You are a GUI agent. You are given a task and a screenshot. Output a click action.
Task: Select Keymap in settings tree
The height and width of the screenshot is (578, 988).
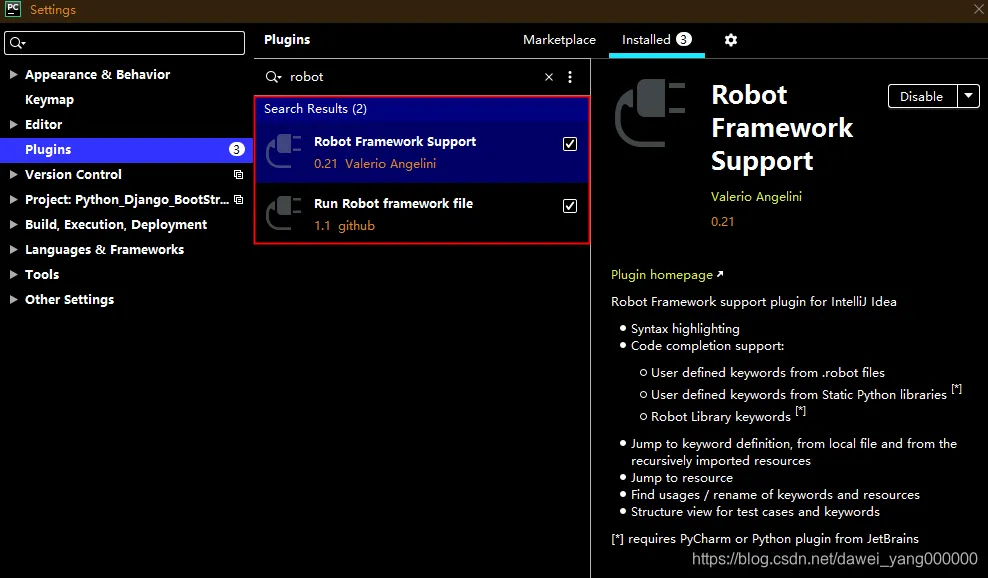(49, 100)
